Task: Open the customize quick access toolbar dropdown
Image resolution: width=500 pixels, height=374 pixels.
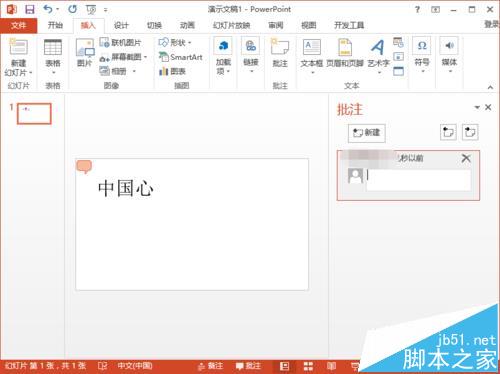Action: click(105, 10)
